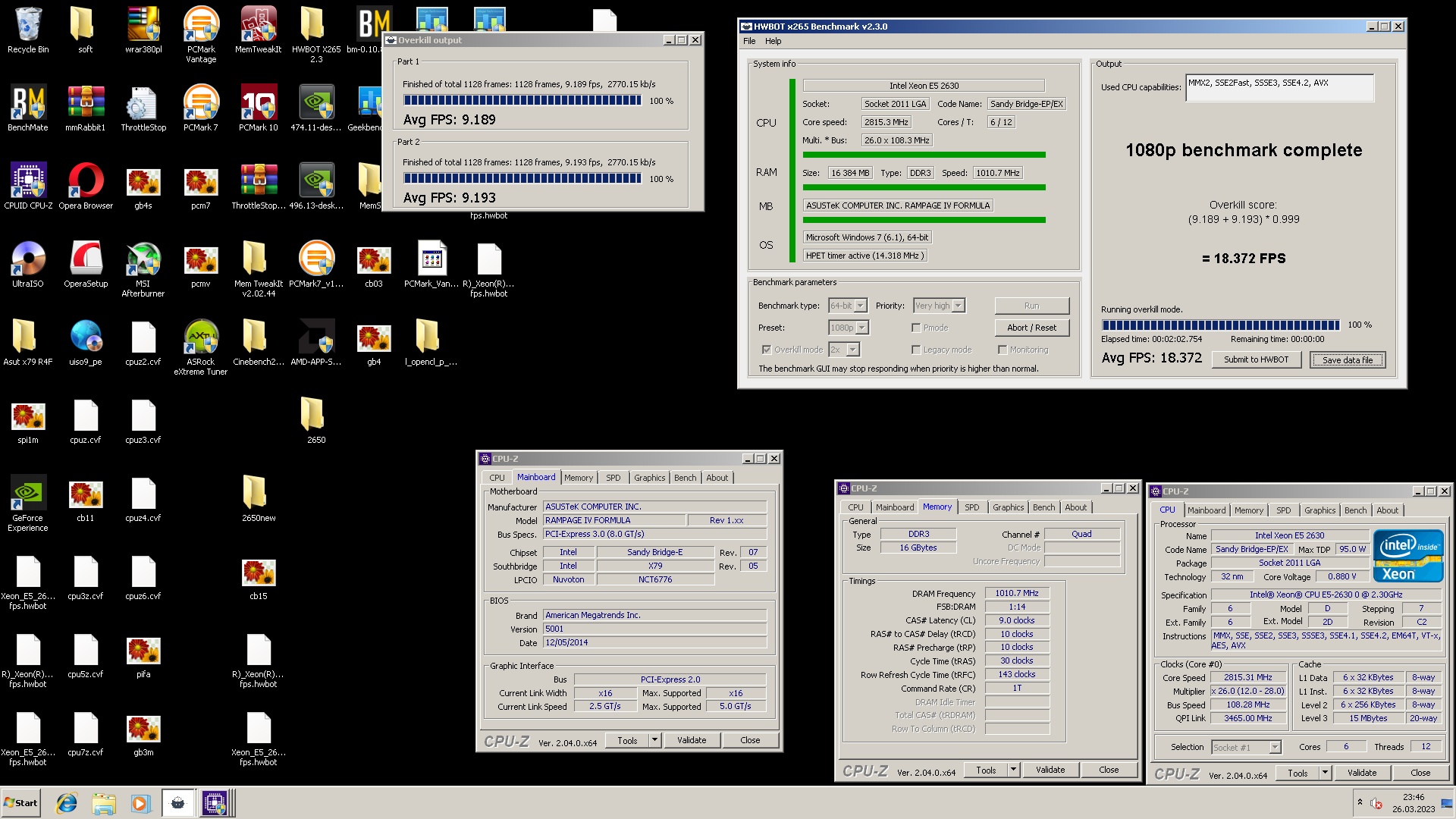Open Internet Explorer from the taskbar
This screenshot has height=819, width=1456.
click(x=67, y=803)
